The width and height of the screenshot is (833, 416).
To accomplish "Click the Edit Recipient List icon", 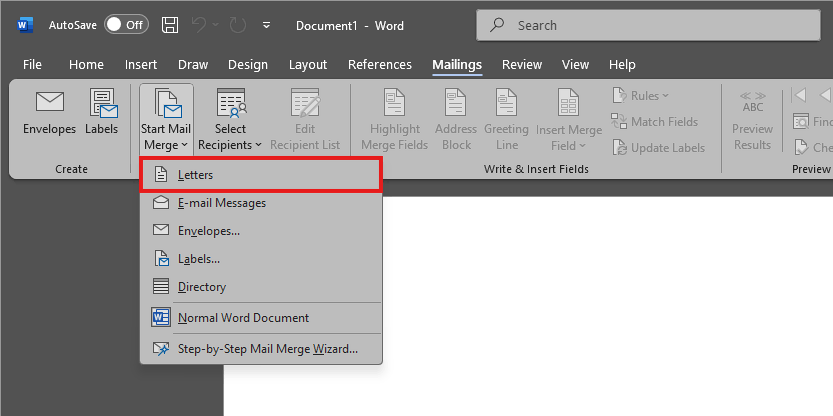I will tap(304, 103).
